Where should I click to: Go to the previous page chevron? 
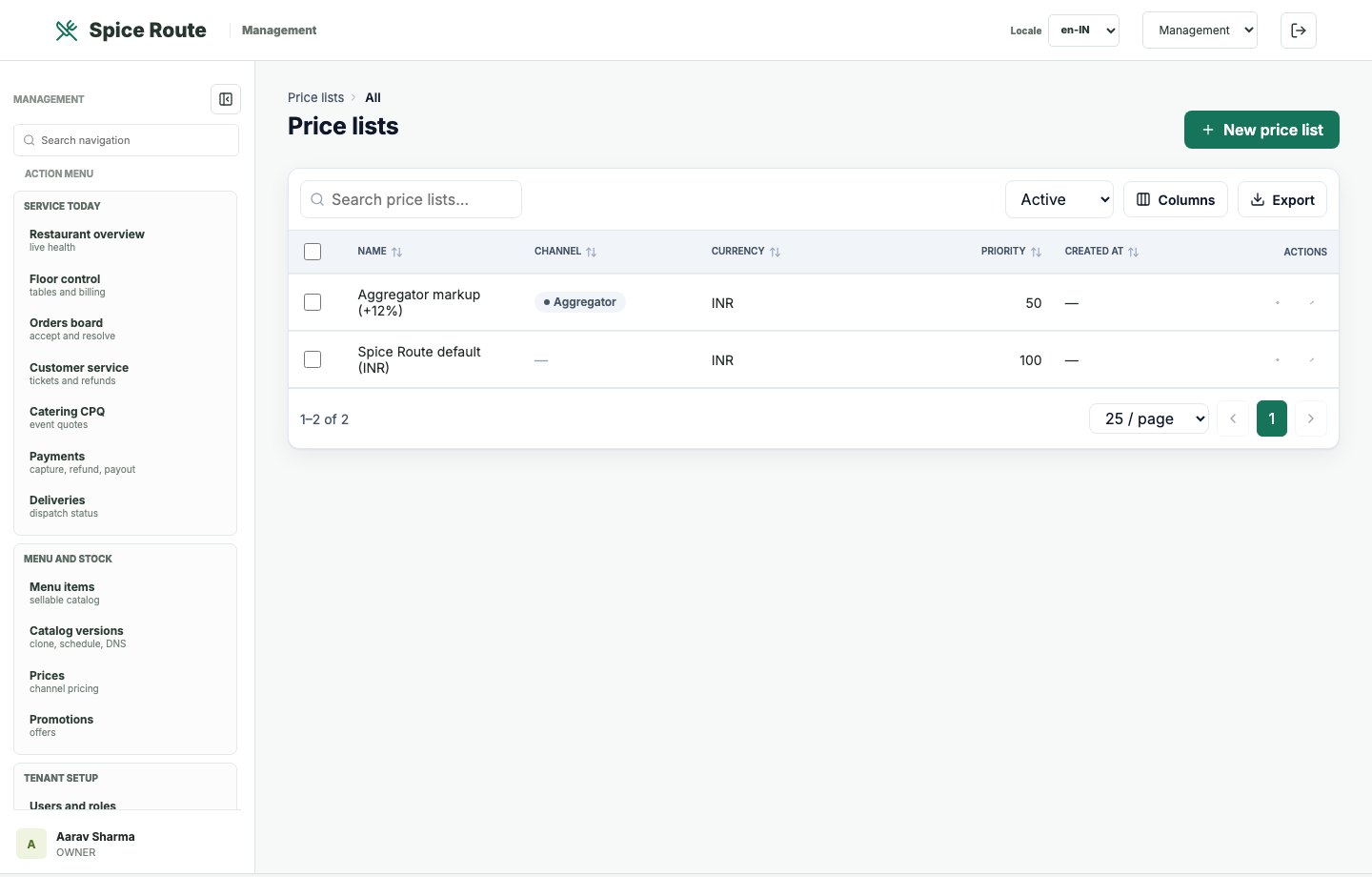pyautogui.click(x=1233, y=418)
